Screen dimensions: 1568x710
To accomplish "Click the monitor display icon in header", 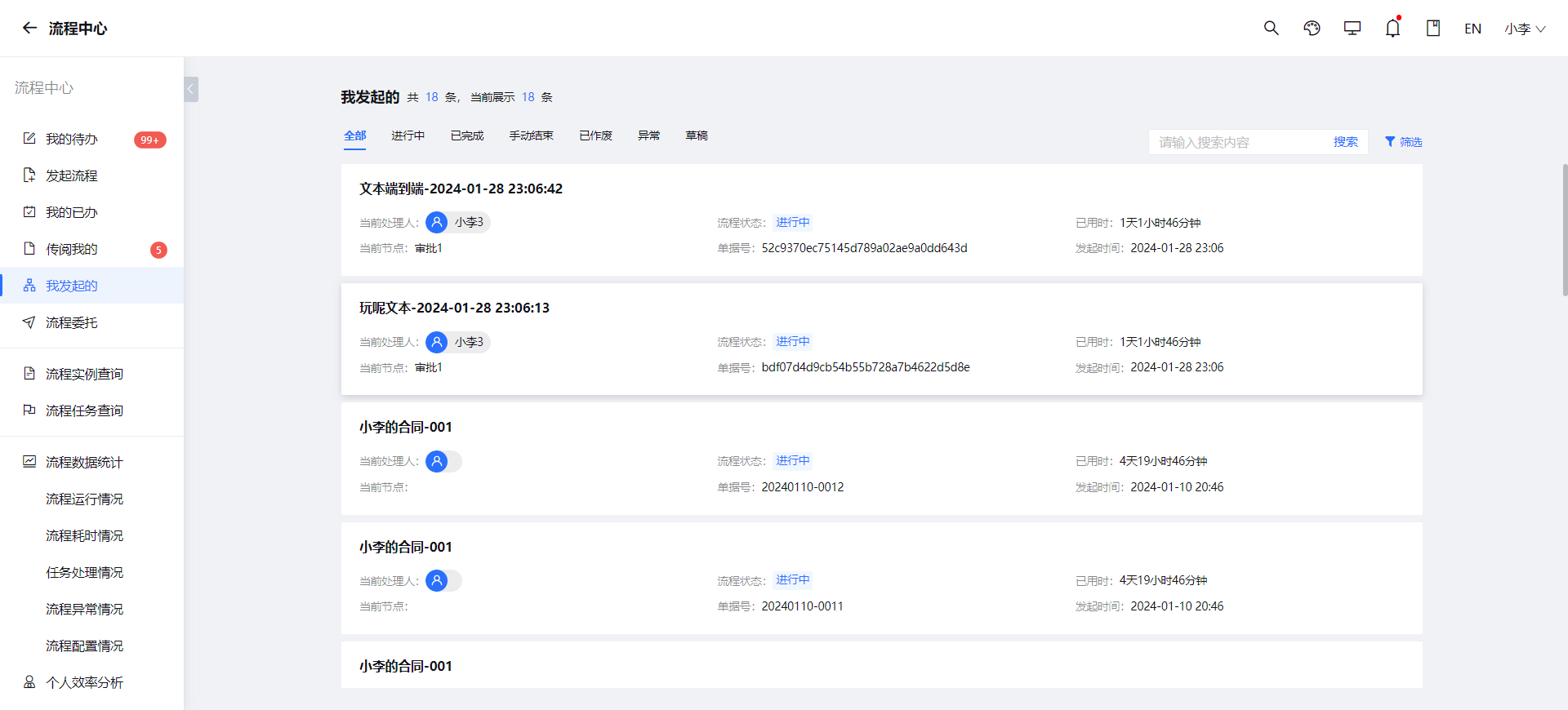I will pos(1352,28).
